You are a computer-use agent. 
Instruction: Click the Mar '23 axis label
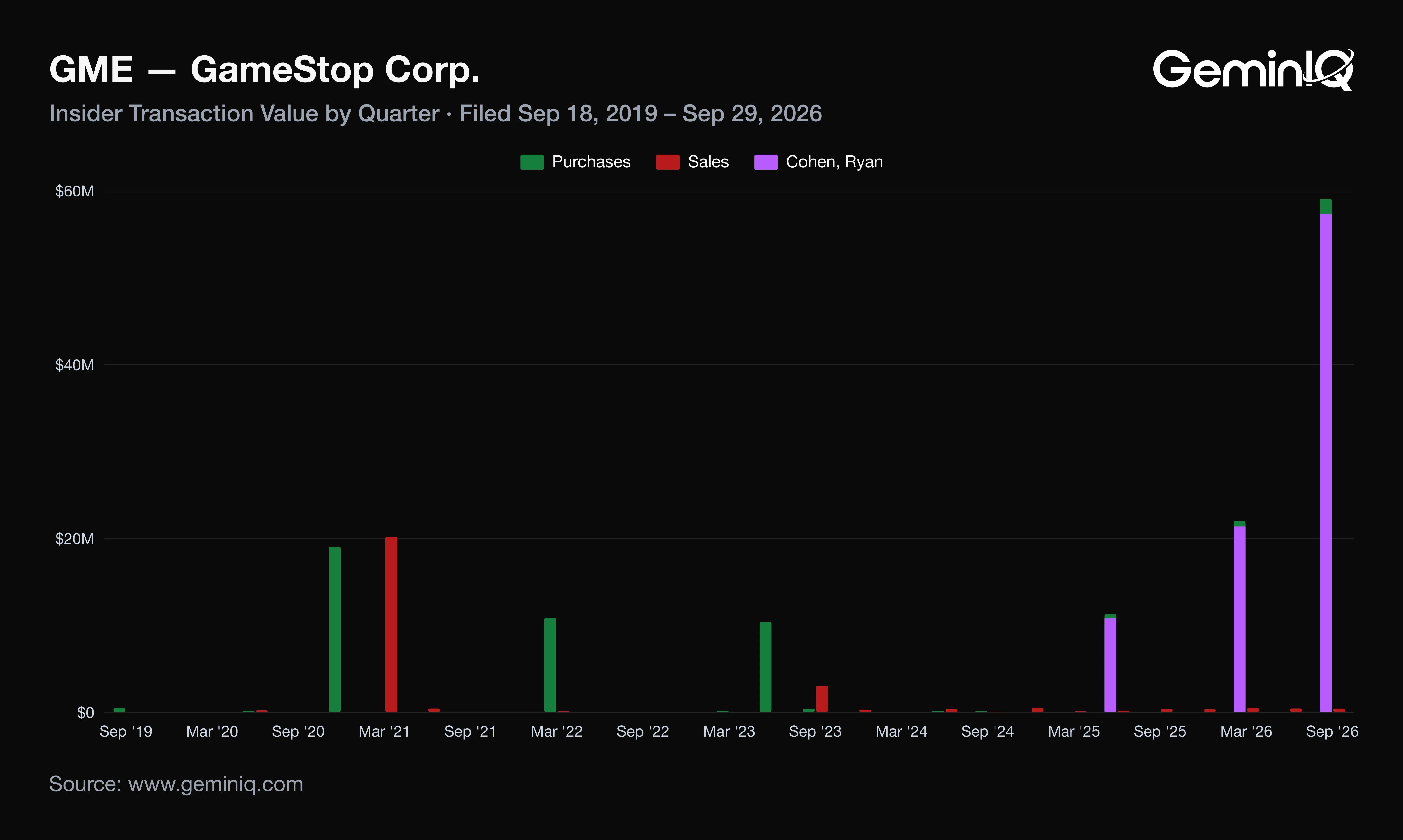click(729, 731)
